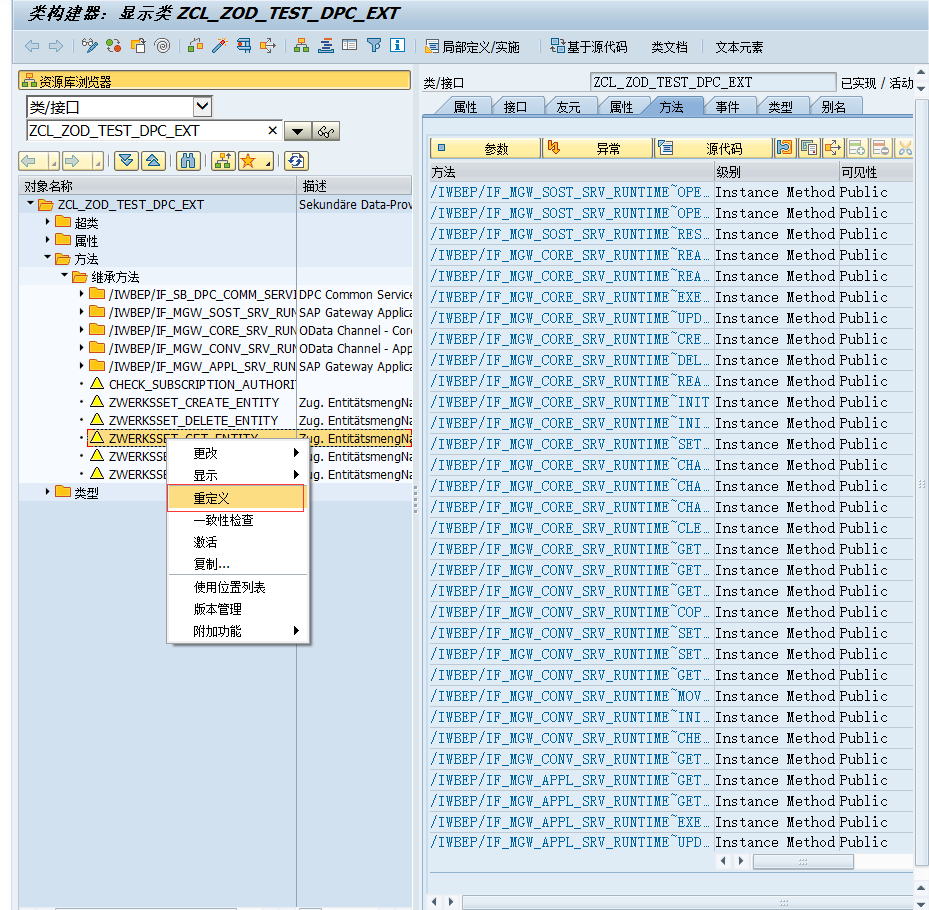The image size is (929, 910).
Task: Click the magic wand toolbar icon
Action: (219, 46)
